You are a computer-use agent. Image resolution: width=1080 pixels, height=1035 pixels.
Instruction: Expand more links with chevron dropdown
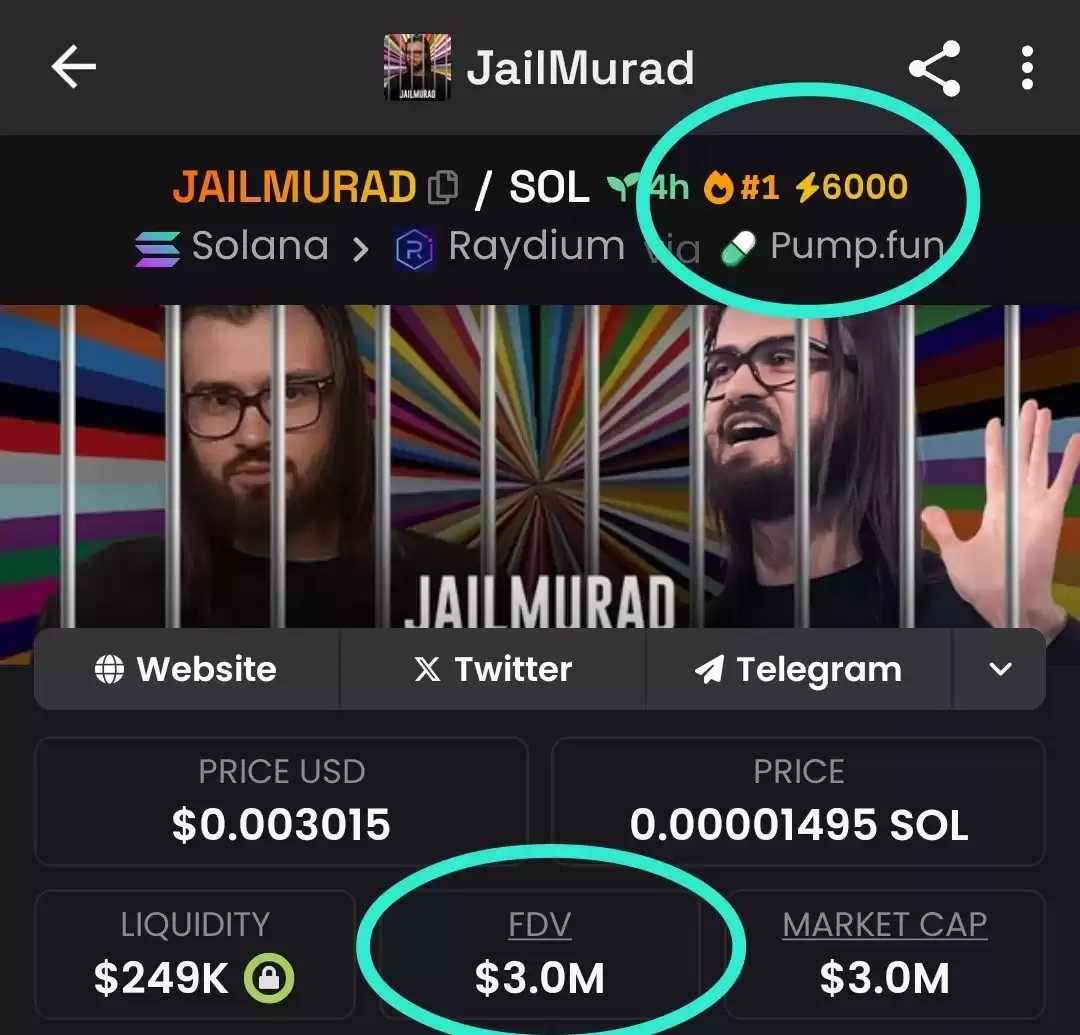[999, 669]
